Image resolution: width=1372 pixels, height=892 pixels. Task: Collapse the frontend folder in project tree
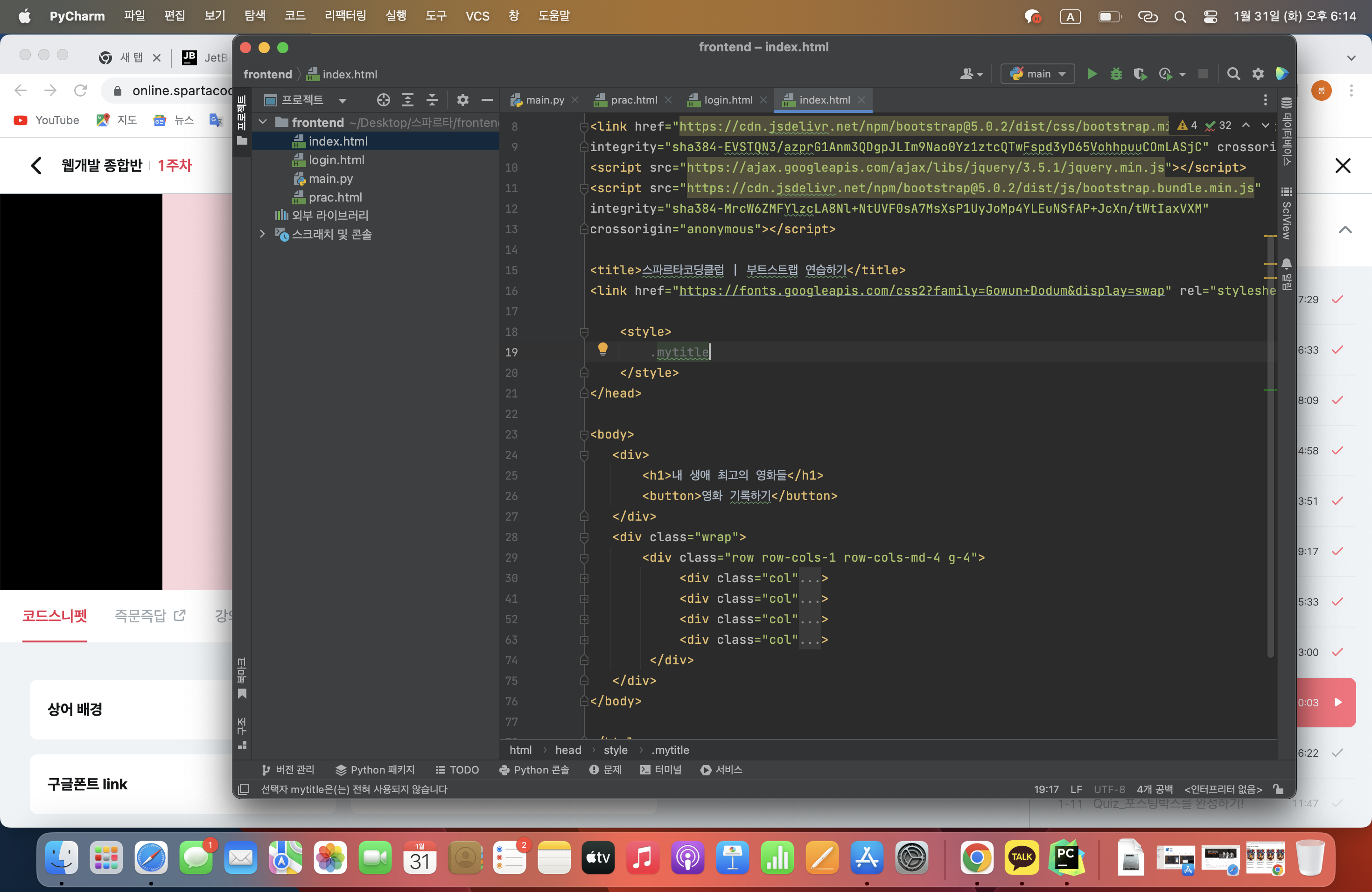click(x=263, y=122)
